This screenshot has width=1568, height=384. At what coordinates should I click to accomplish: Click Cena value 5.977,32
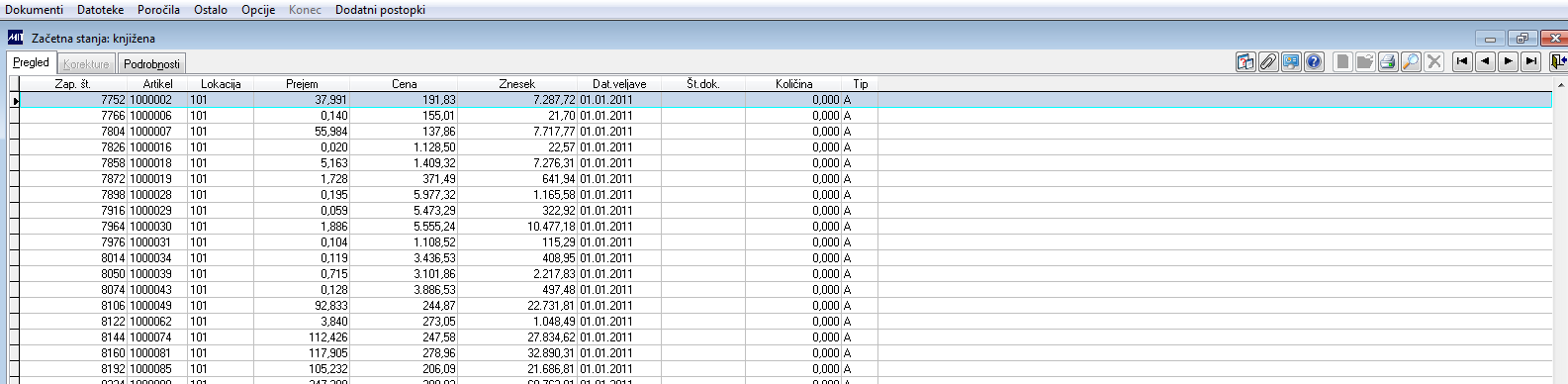point(404,195)
